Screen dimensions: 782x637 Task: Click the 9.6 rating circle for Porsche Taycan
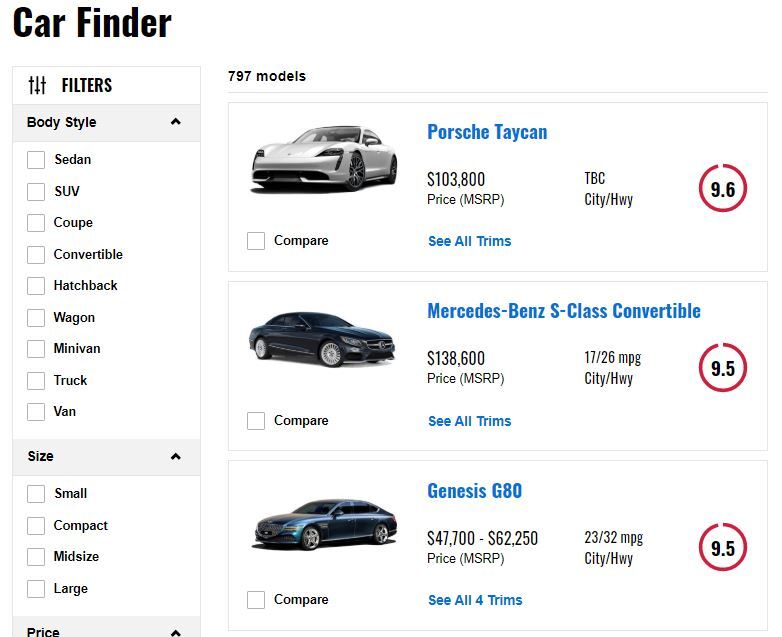[x=722, y=189]
